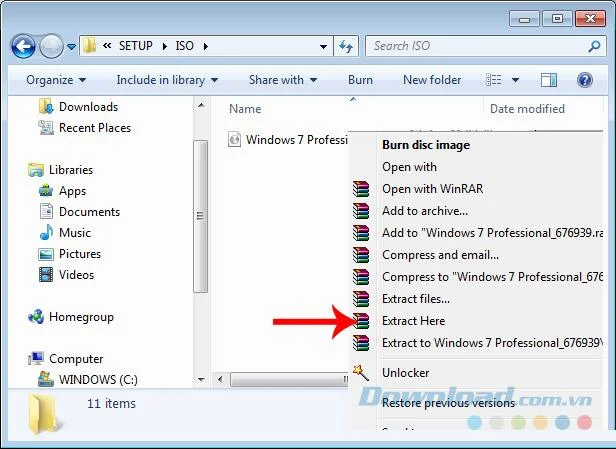
Task: Click the Back navigation arrow button
Action: pyautogui.click(x=23, y=46)
